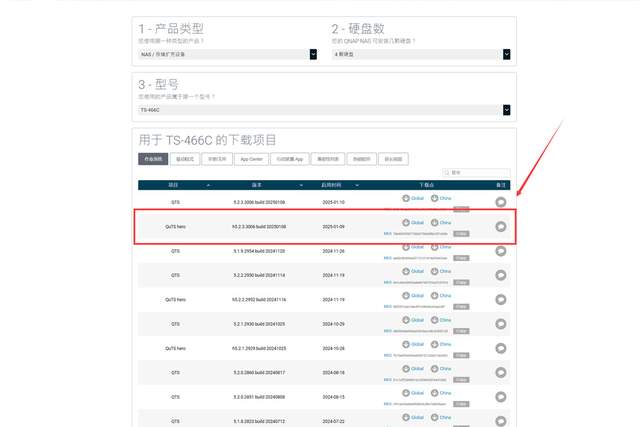
Task: Download QTS 5.2.3.3006 from Global
Action: pos(413,198)
